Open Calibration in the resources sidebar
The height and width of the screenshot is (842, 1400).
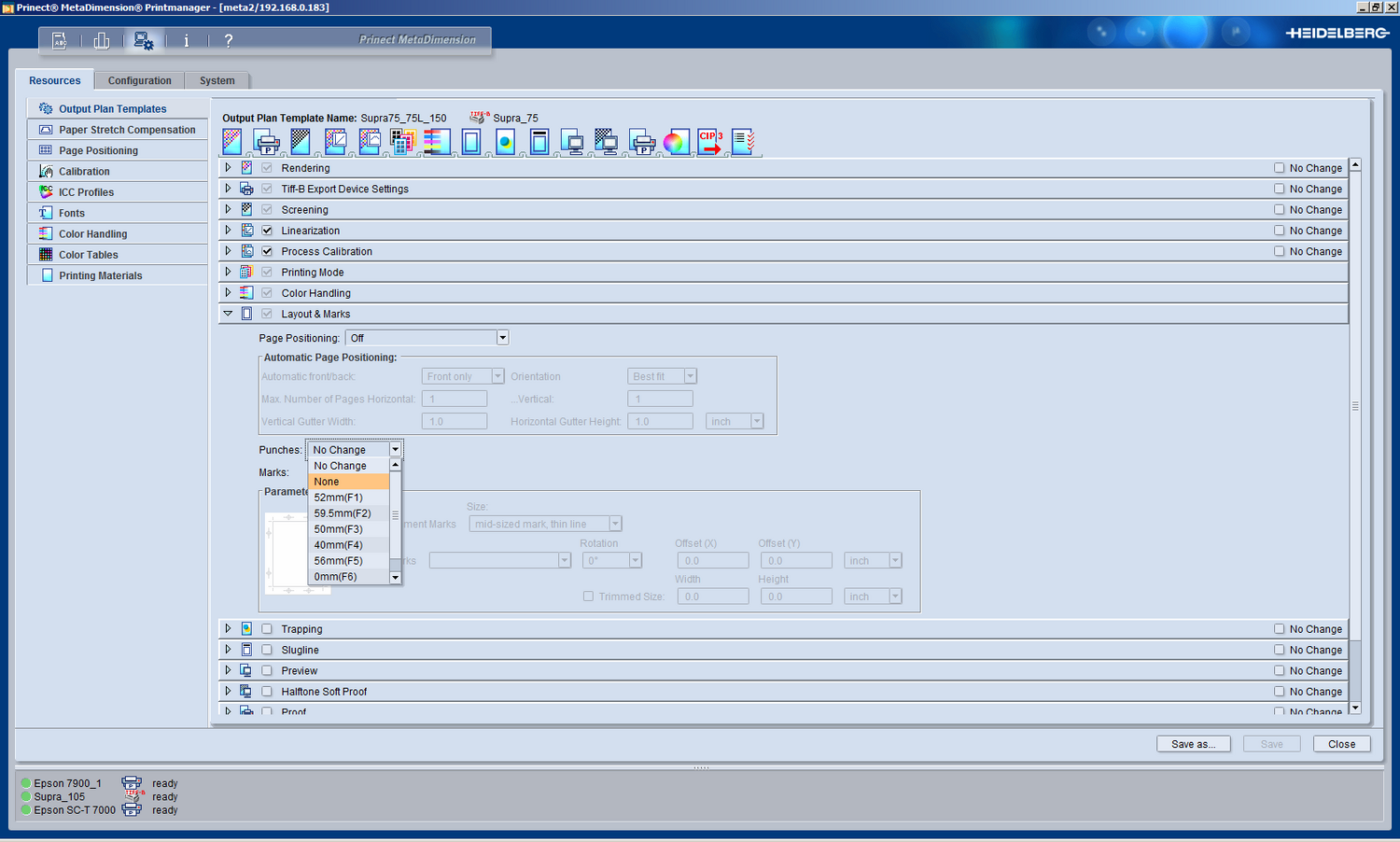point(118,172)
